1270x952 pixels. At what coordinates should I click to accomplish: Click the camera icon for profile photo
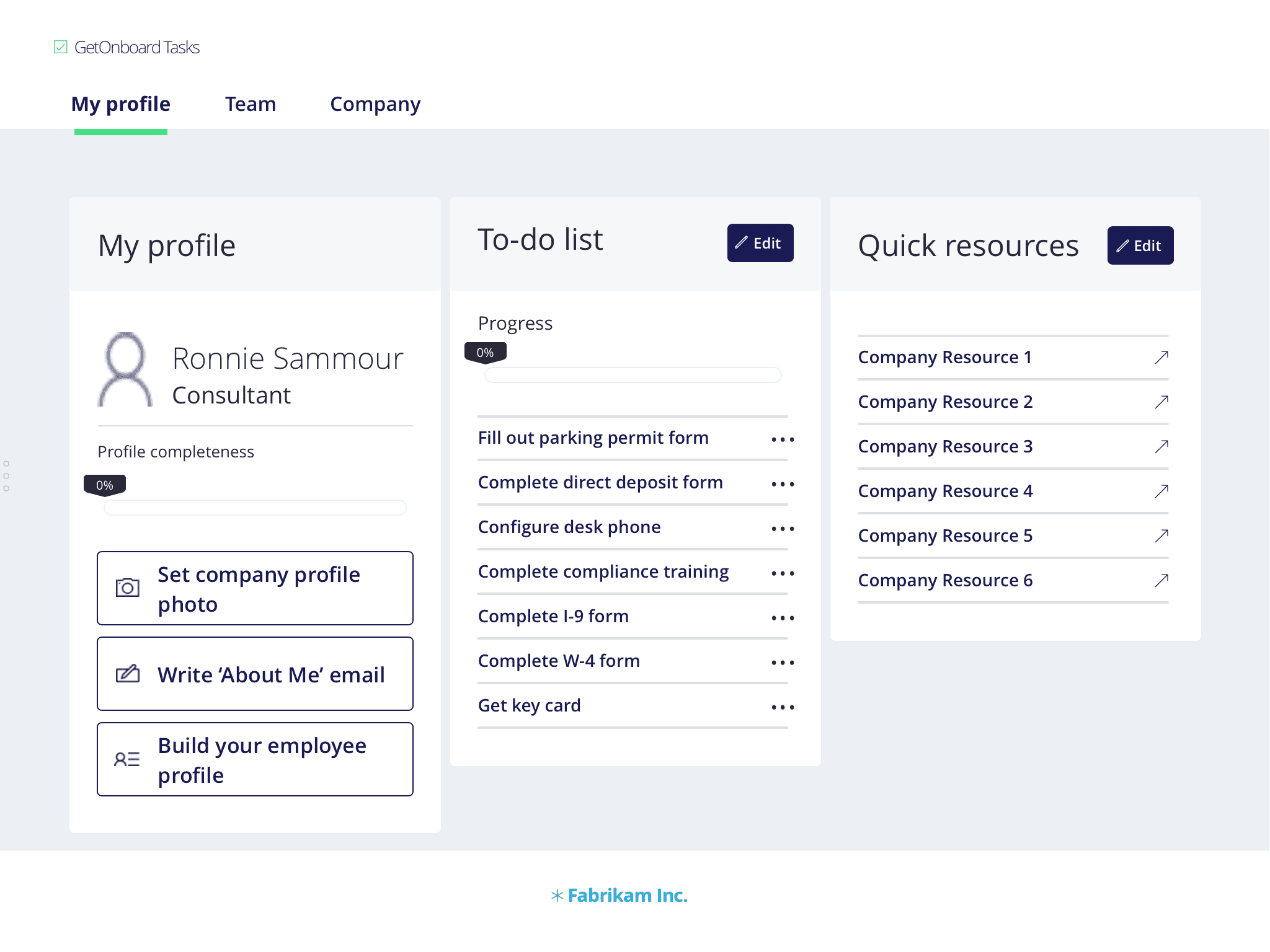(x=128, y=588)
